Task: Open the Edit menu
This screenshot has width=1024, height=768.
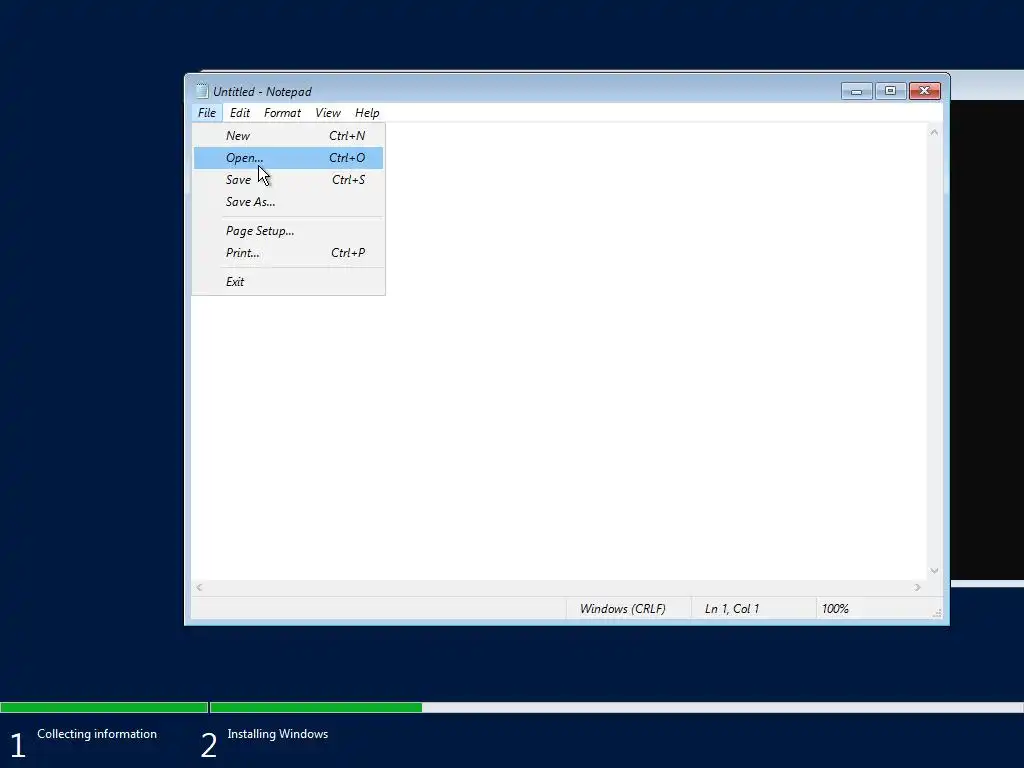Action: point(240,112)
